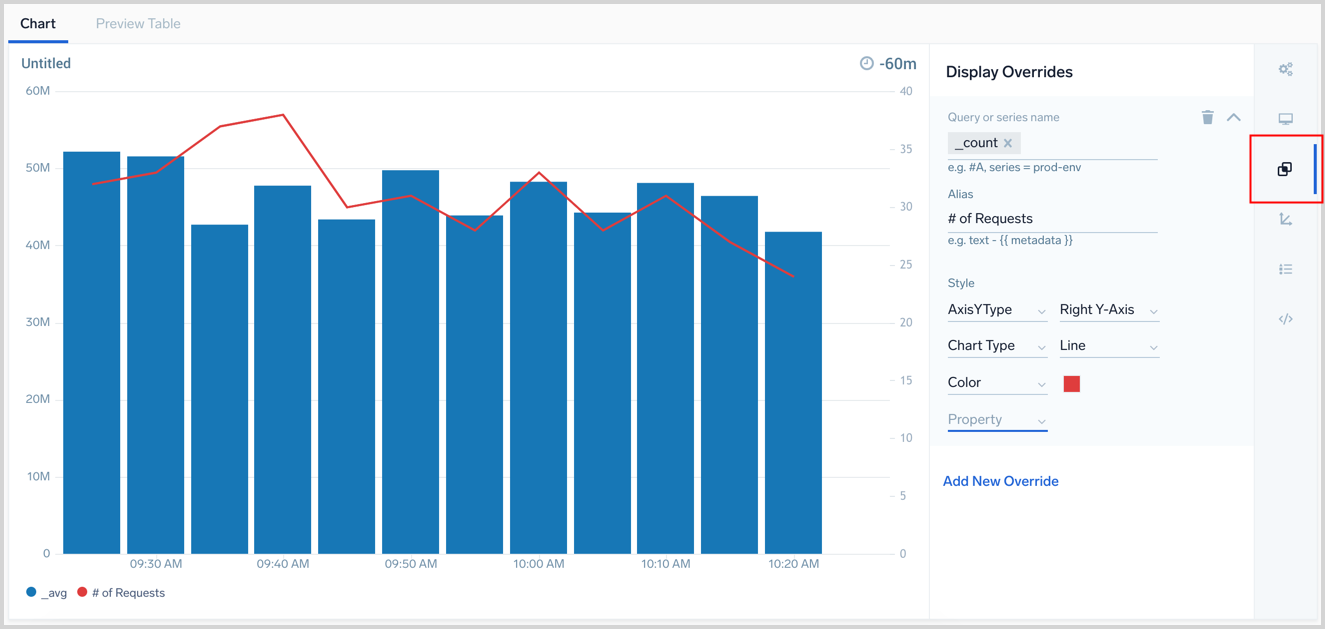Switch to the Preview Table tab
Image resolution: width=1325 pixels, height=629 pixels.
138,23
